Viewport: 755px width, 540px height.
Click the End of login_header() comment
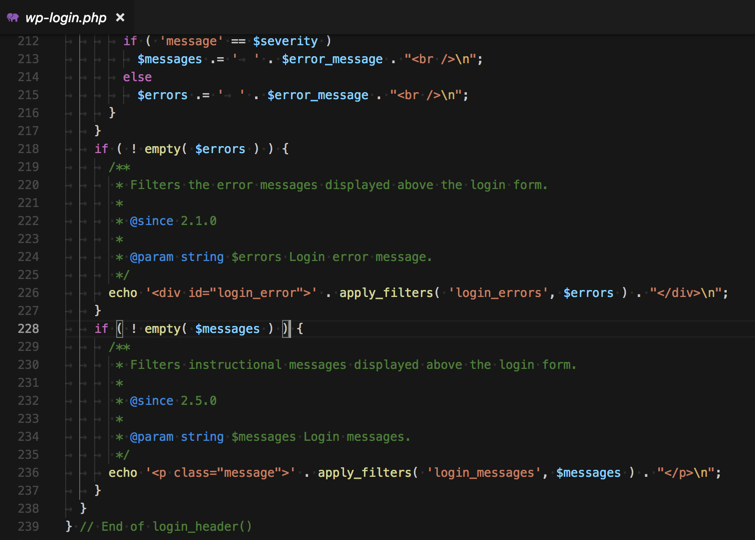166,526
